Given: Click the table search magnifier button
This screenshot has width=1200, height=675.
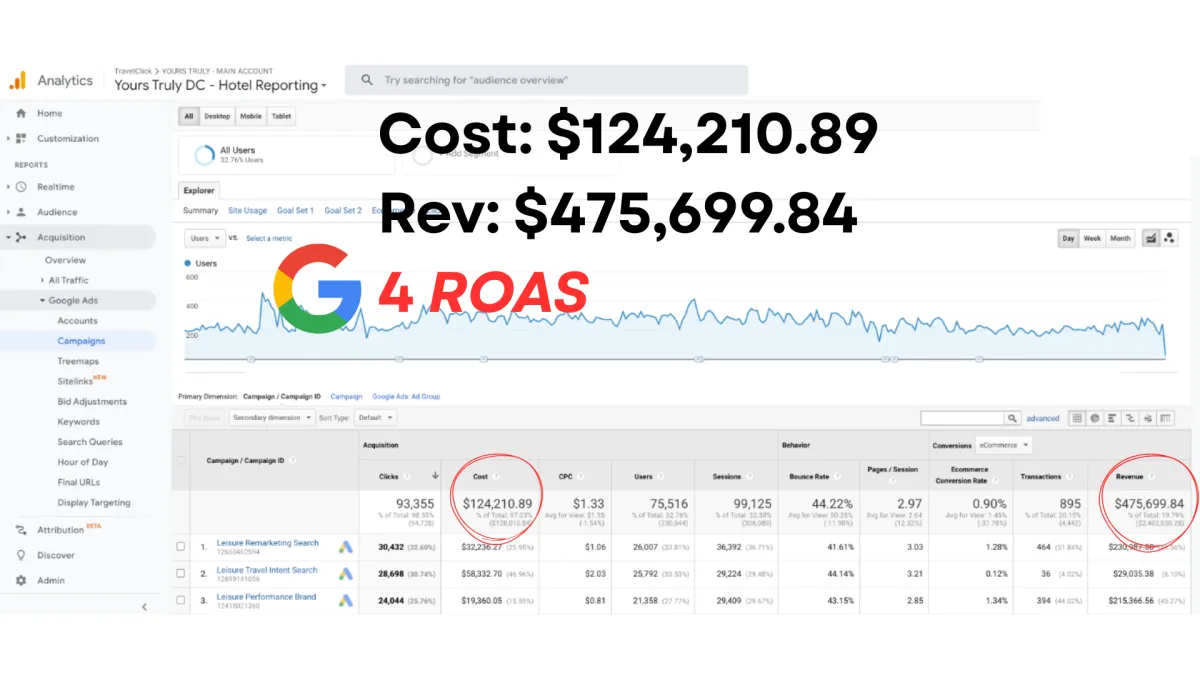Looking at the screenshot, I should 1013,418.
